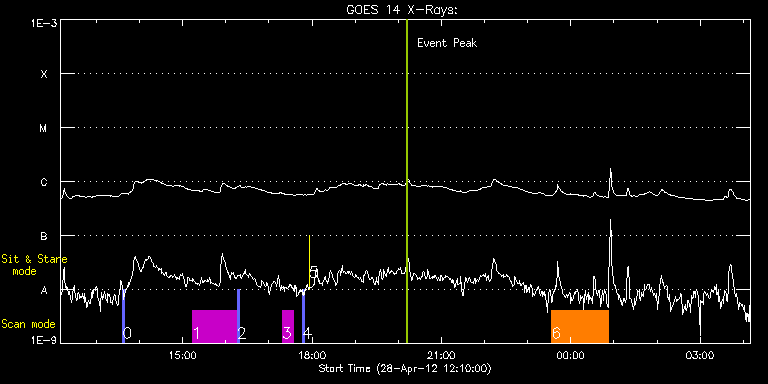Select the small magenta block 3
Image resolution: width=768 pixels, height=384 pixels.
click(288, 327)
